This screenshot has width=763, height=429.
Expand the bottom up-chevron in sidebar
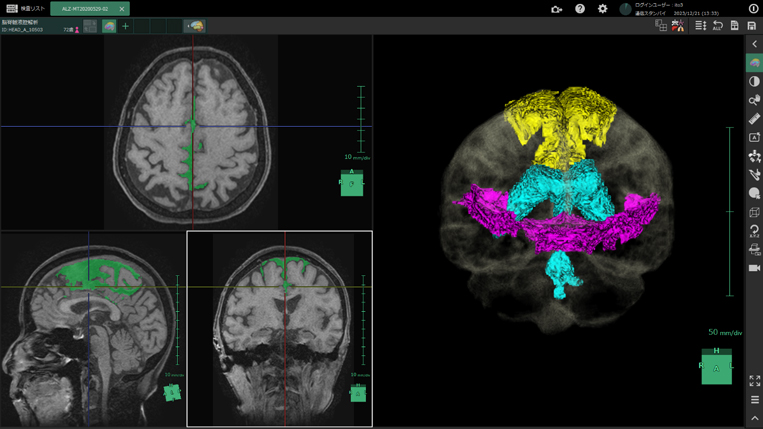tap(754, 419)
